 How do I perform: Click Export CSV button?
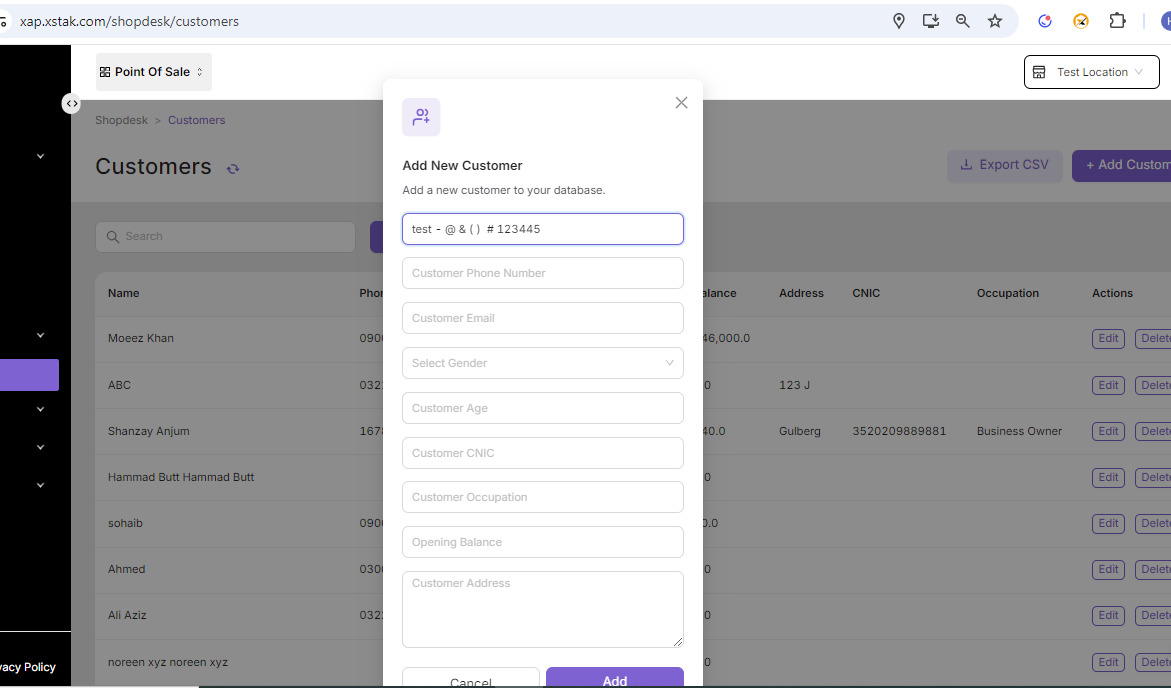click(1004, 165)
